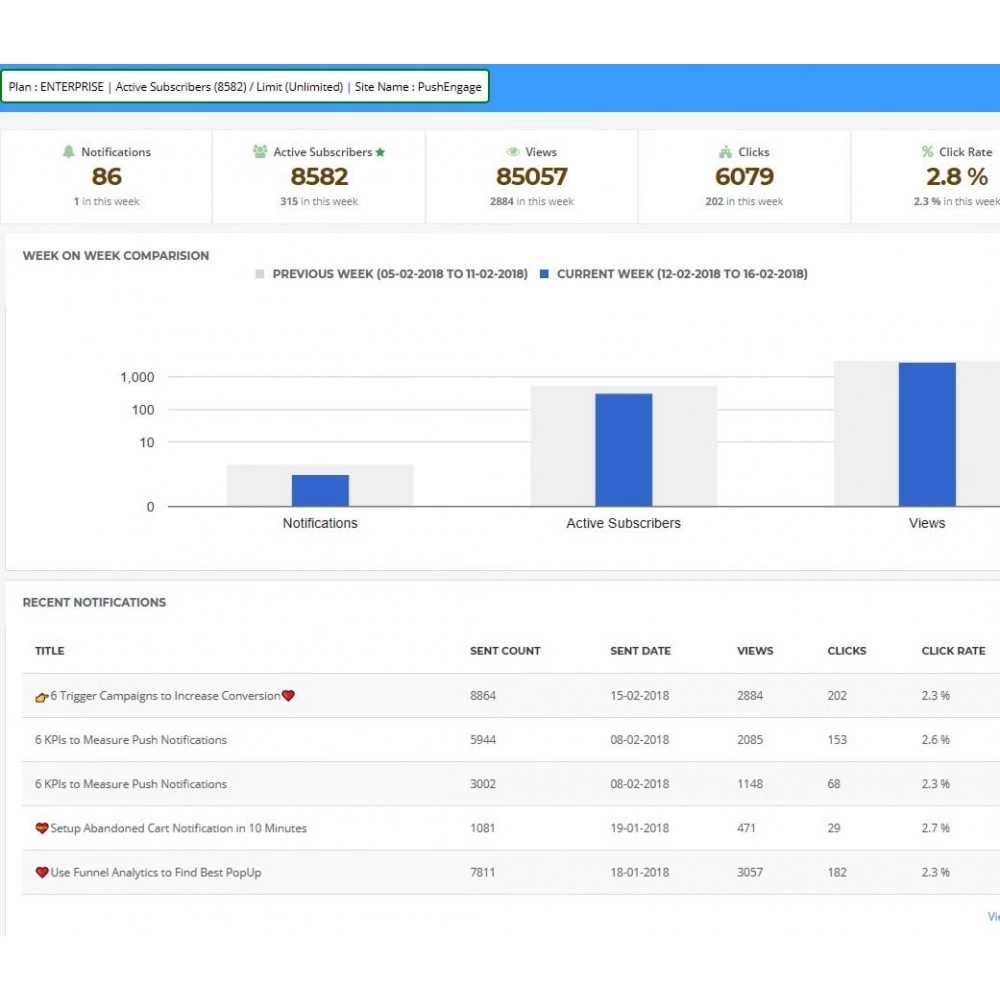Click the Notifications chart axis label
Viewport: 1000px width, 1000px height.
[x=320, y=523]
